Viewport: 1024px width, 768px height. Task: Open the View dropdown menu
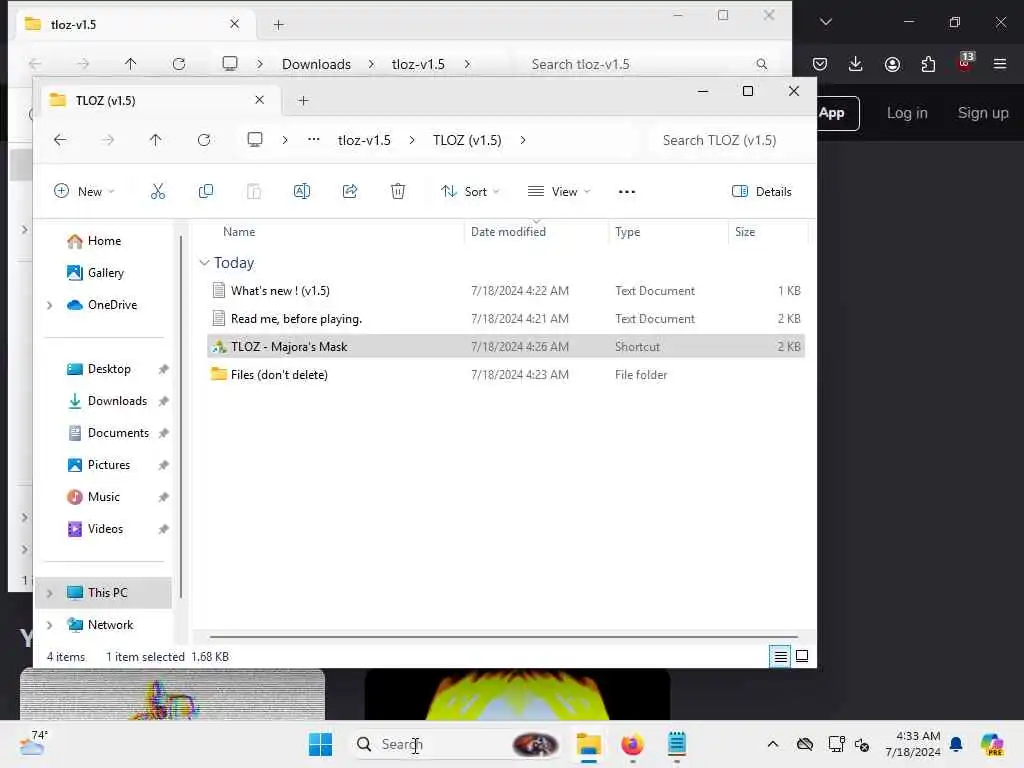(559, 191)
